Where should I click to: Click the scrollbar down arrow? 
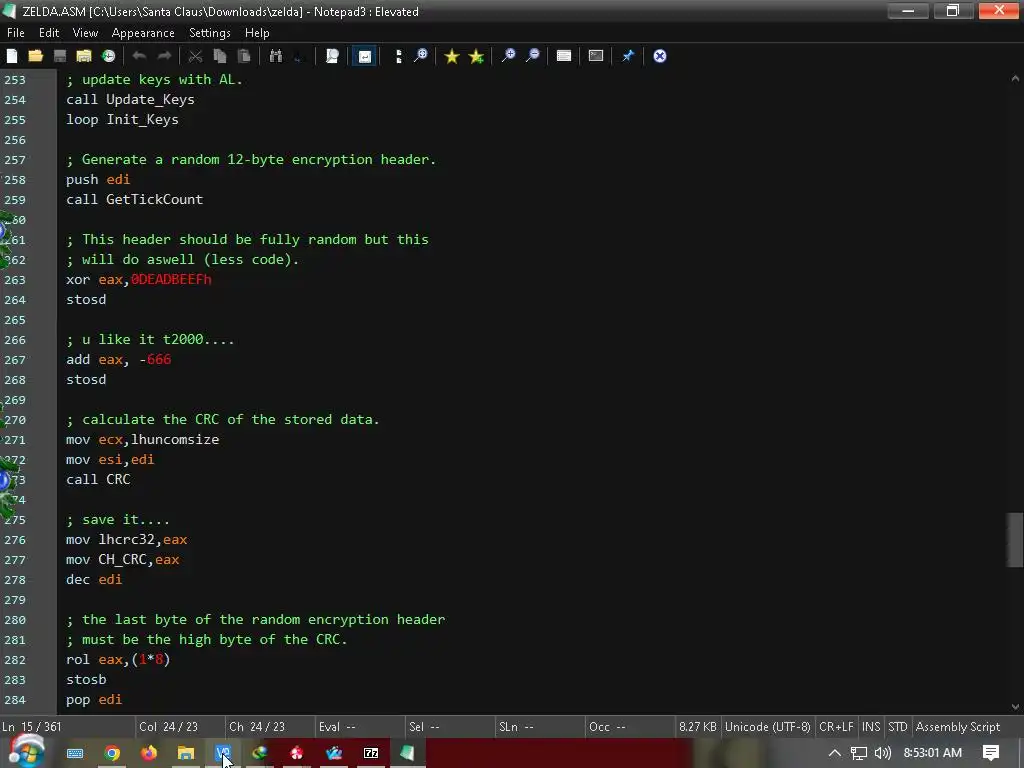[x=1015, y=707]
